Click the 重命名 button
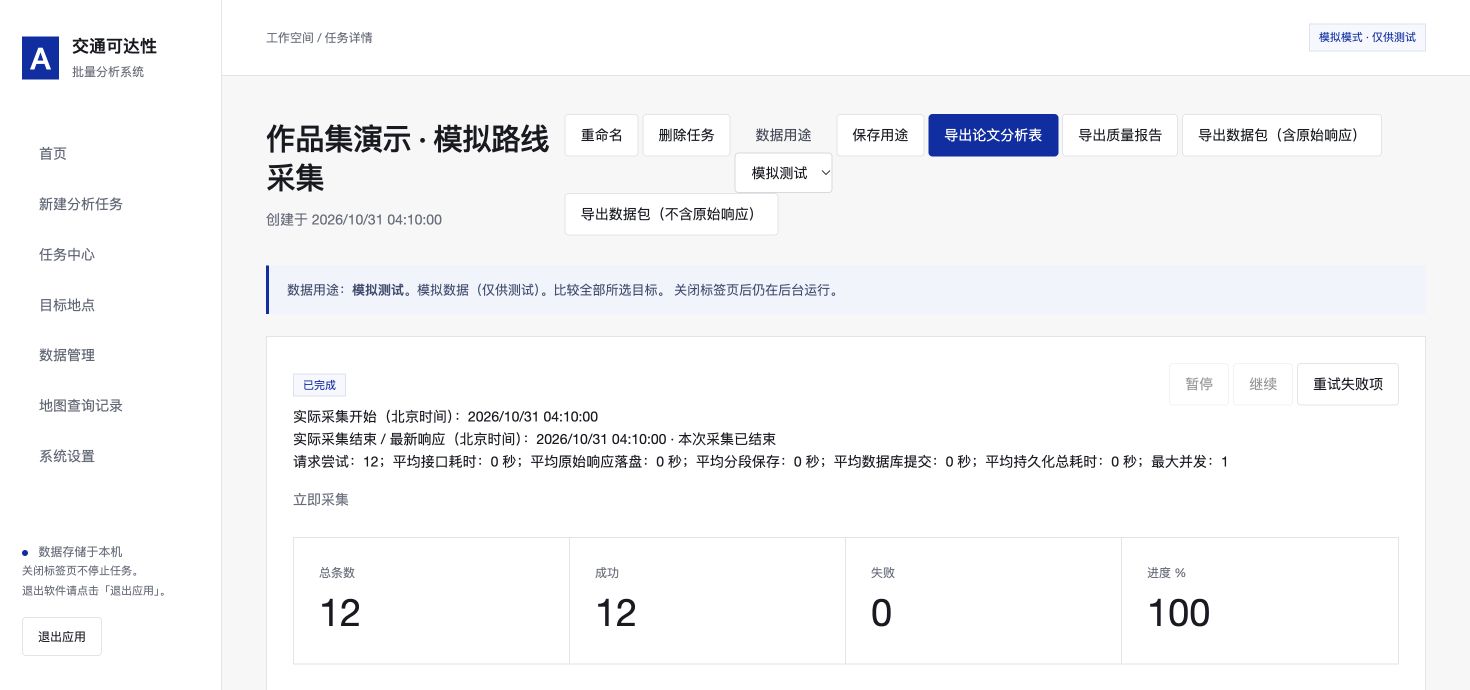The width and height of the screenshot is (1470, 690). (602, 135)
